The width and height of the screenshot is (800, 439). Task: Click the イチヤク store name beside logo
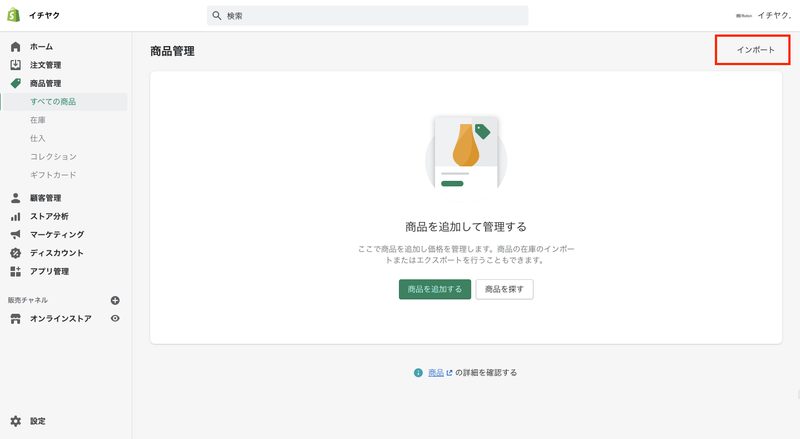click(44, 15)
